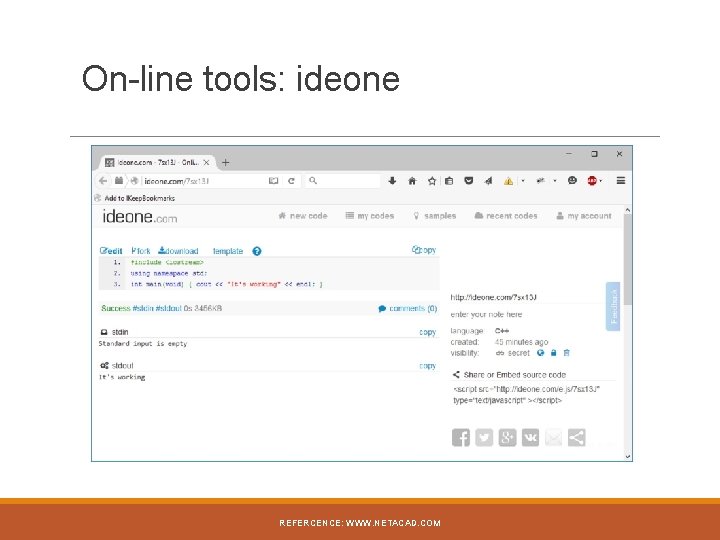The height and width of the screenshot is (540, 720).
Task: Share on Facebook icon
Action: click(x=461, y=438)
